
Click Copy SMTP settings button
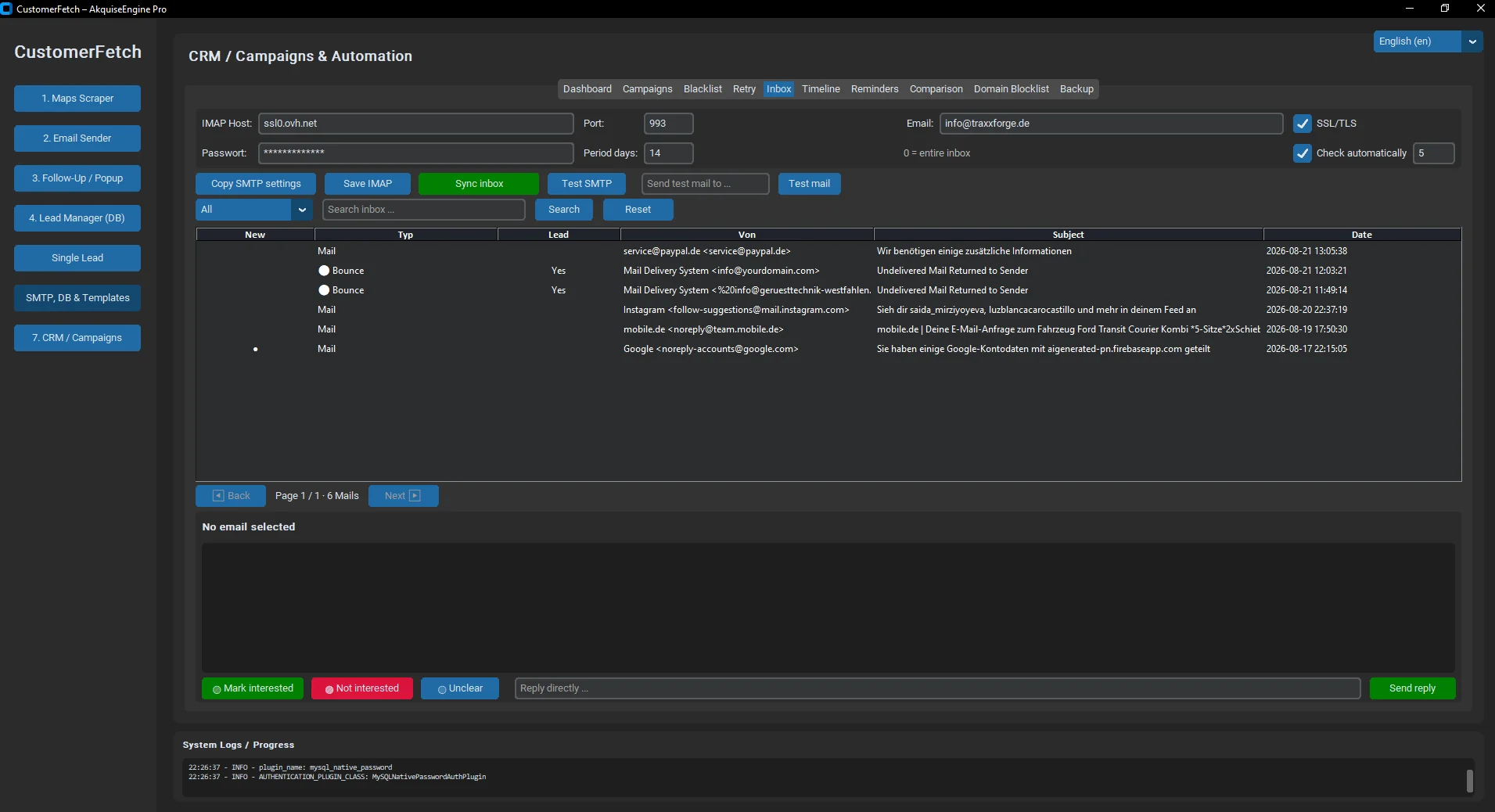(x=256, y=184)
